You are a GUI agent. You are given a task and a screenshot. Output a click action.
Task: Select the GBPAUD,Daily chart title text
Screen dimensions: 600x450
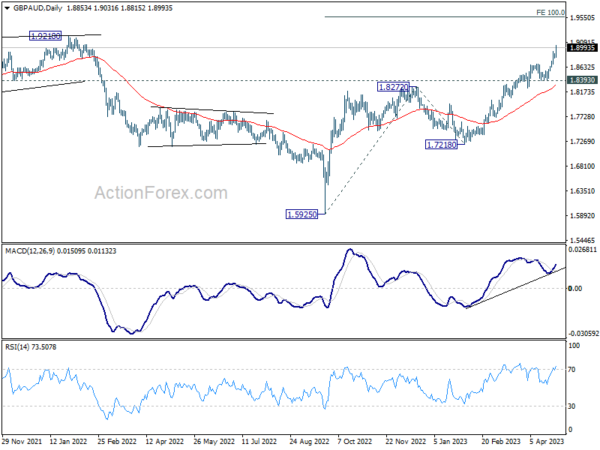pos(38,8)
